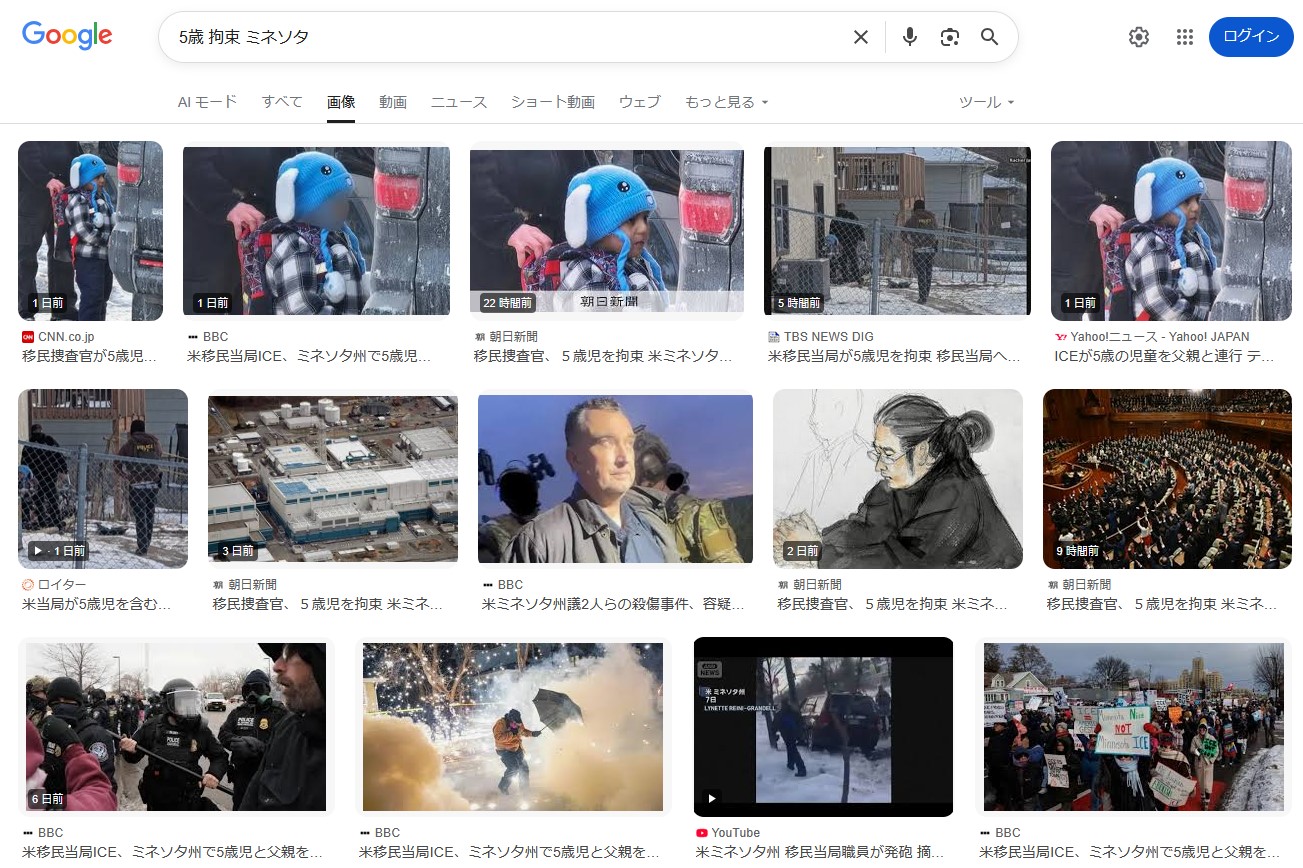Clear the search box with X icon
Viewport: 1303px width, 868px height.
point(860,37)
